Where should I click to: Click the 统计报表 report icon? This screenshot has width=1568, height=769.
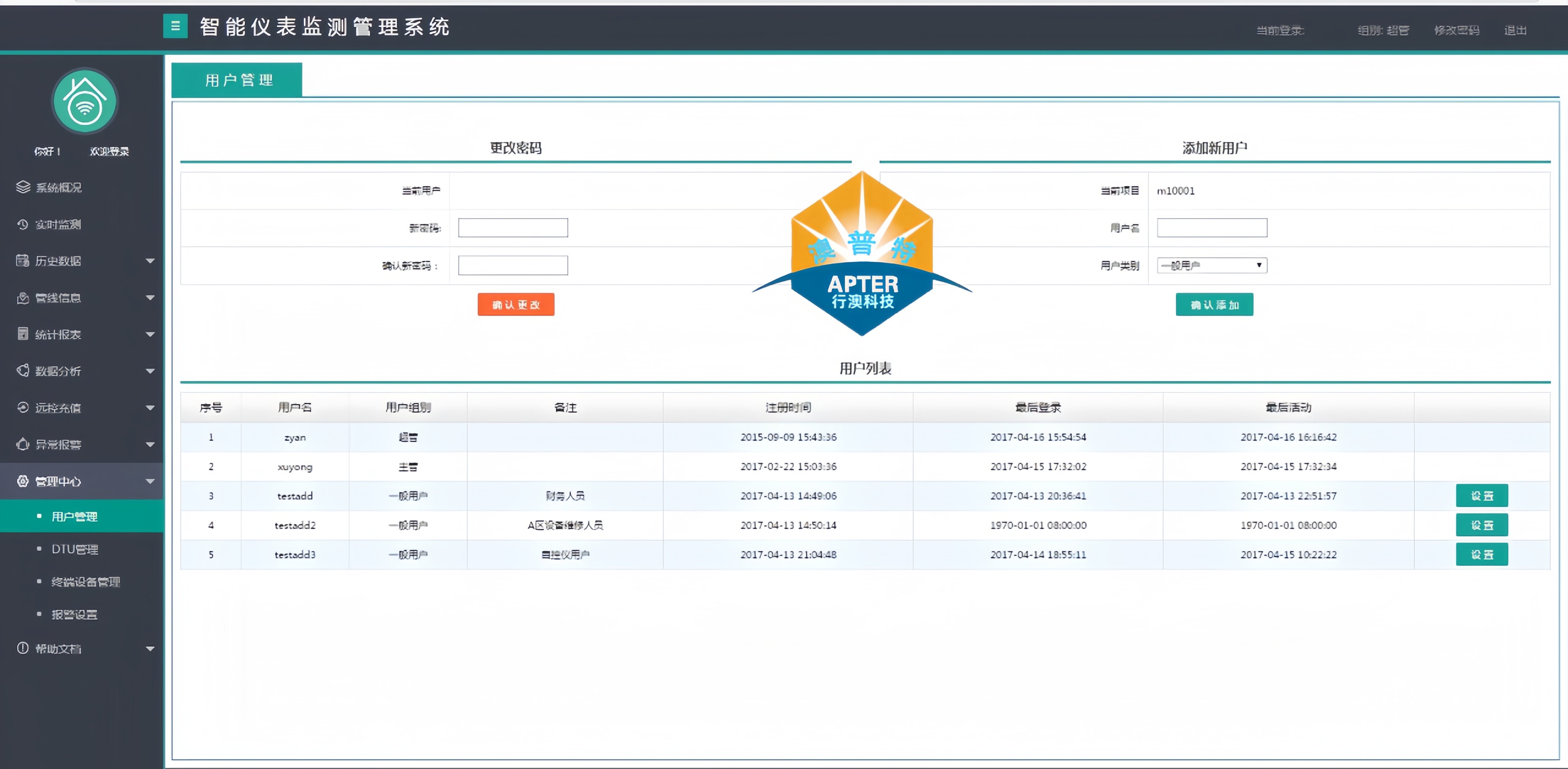23,334
